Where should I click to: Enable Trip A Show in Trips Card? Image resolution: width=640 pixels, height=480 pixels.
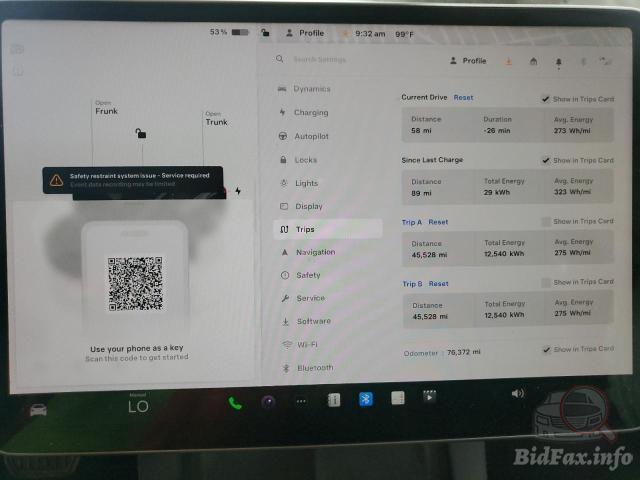(546, 221)
